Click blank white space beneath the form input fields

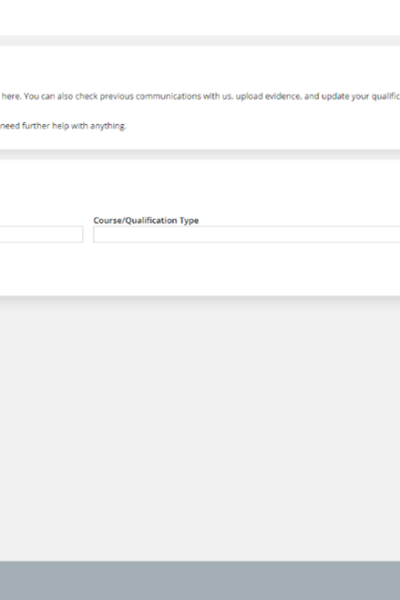(200, 269)
